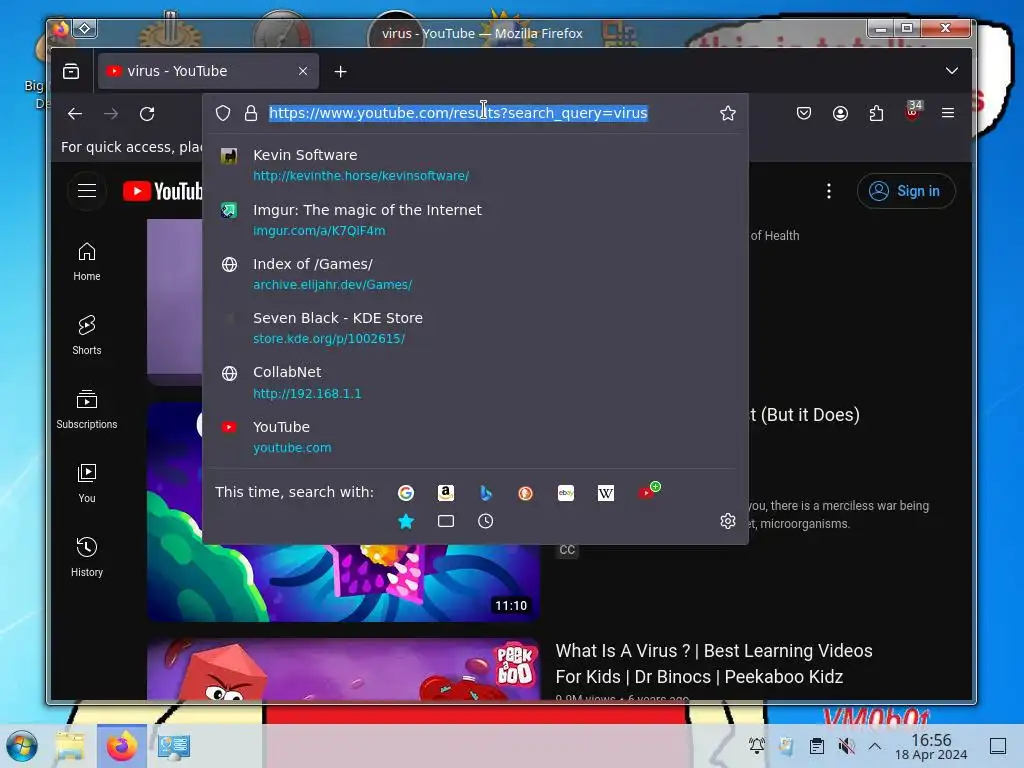The image size is (1024, 768).
Task: Open search settings gear in dropdown
Action: 728,520
